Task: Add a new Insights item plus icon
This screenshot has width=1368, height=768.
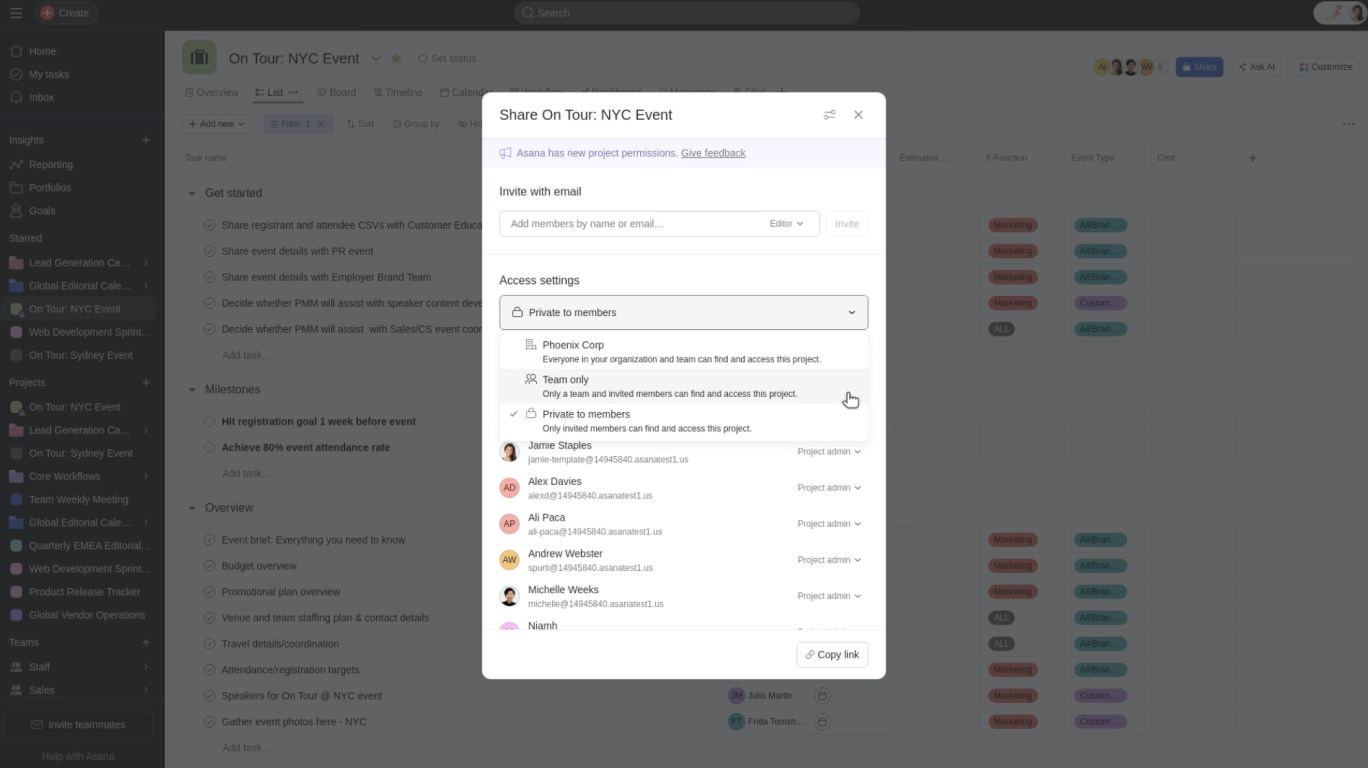Action: tap(146, 140)
